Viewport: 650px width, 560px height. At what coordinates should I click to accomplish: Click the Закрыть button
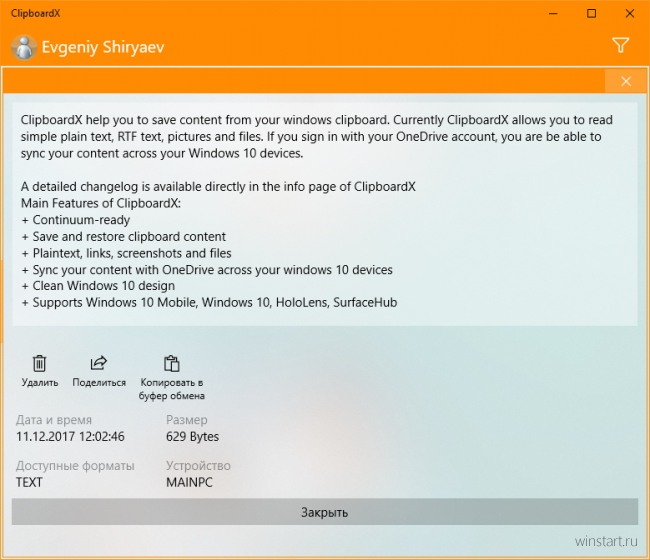(325, 512)
